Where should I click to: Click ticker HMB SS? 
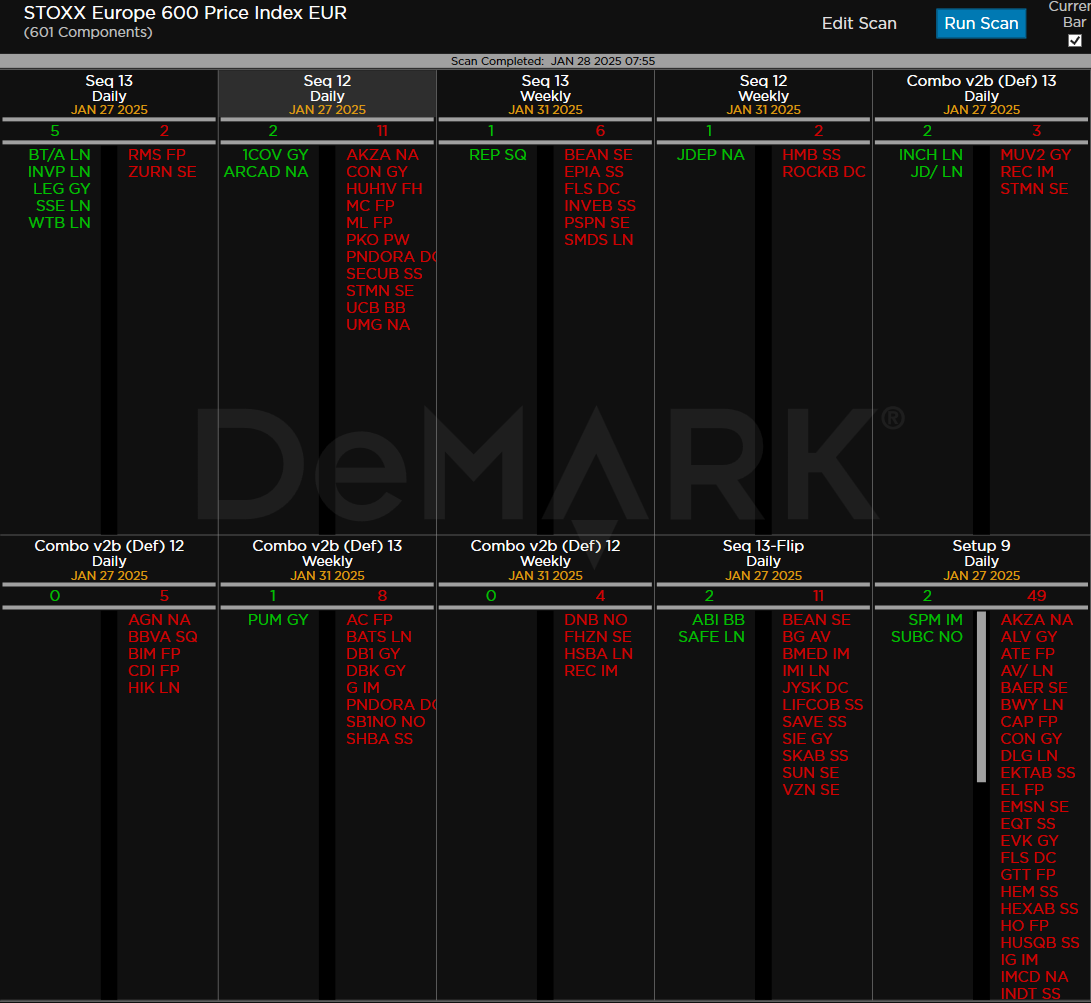pos(811,155)
